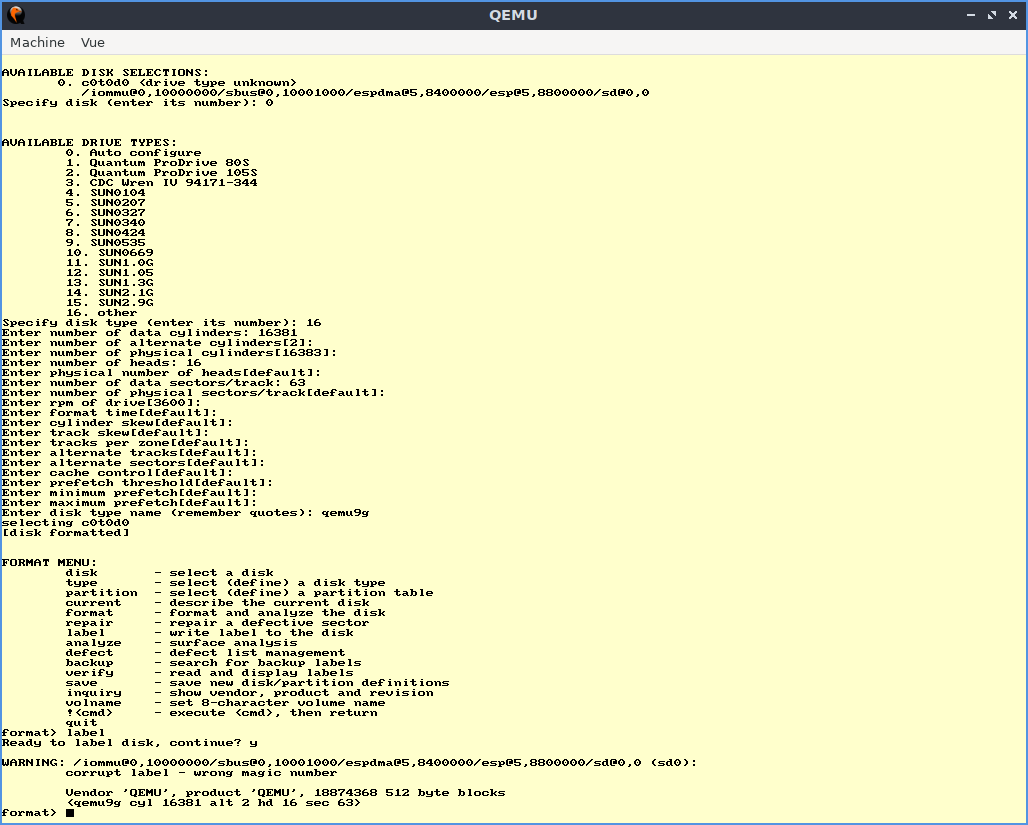This screenshot has height=825, width=1028.
Task: Click the 'tracks per zone[default]' line
Action: pos(125,443)
